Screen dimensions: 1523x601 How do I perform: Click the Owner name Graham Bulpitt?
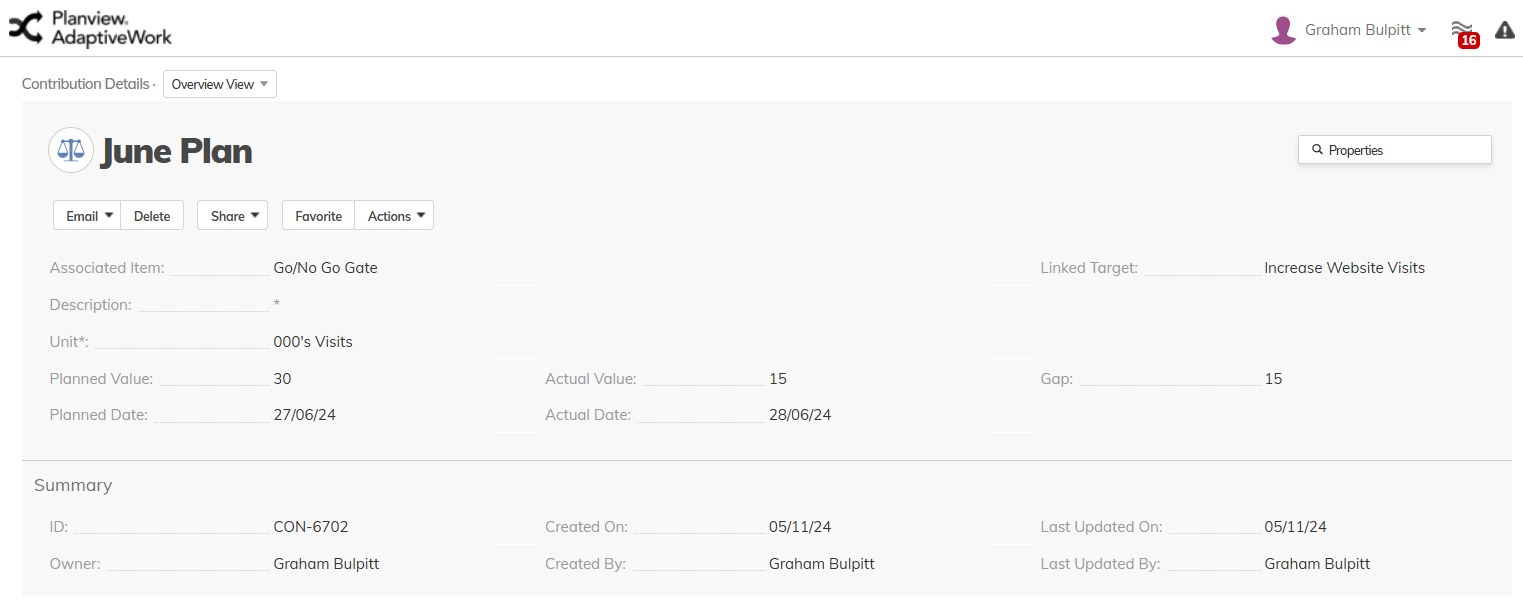pyautogui.click(x=326, y=564)
